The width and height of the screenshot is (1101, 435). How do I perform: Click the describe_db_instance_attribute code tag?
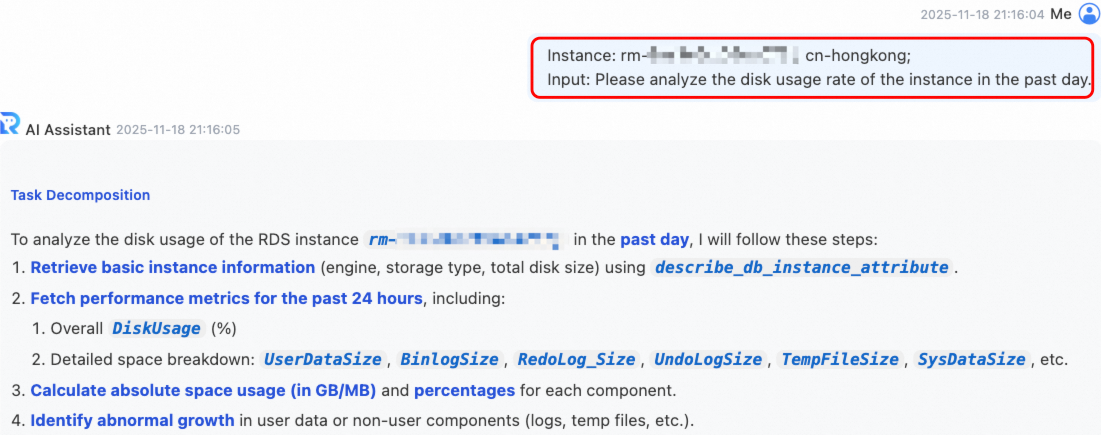click(801, 267)
